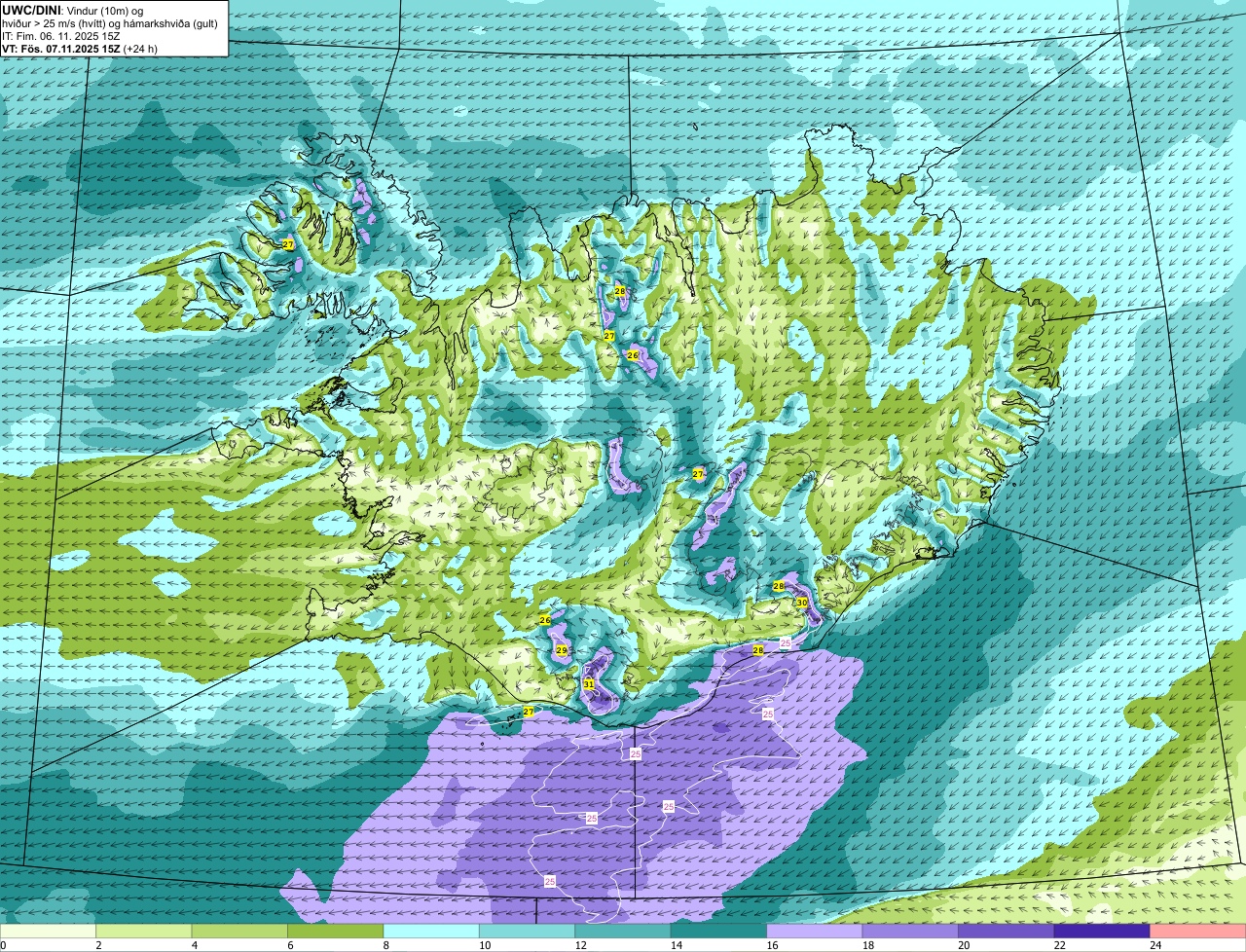Click the yellow 28 label directly above the 30
This screenshot has width=1246, height=952.
click(779, 586)
